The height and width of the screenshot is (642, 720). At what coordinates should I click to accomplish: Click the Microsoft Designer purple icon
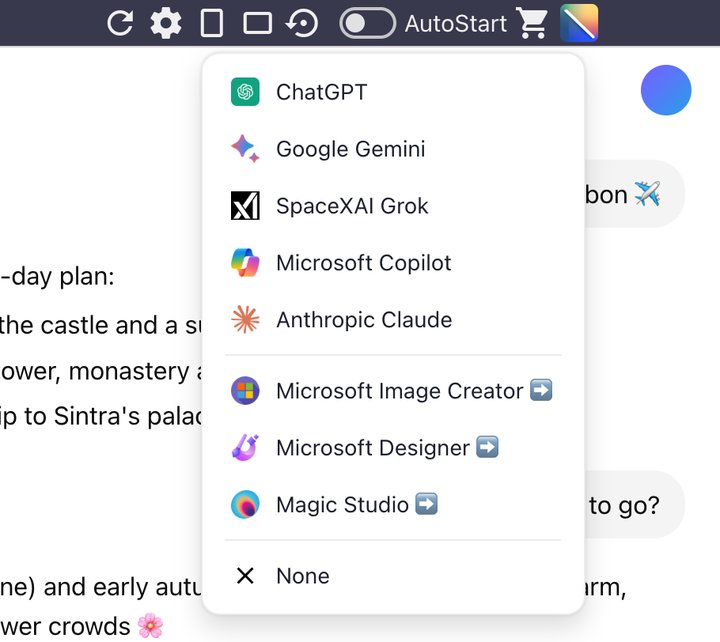245,448
